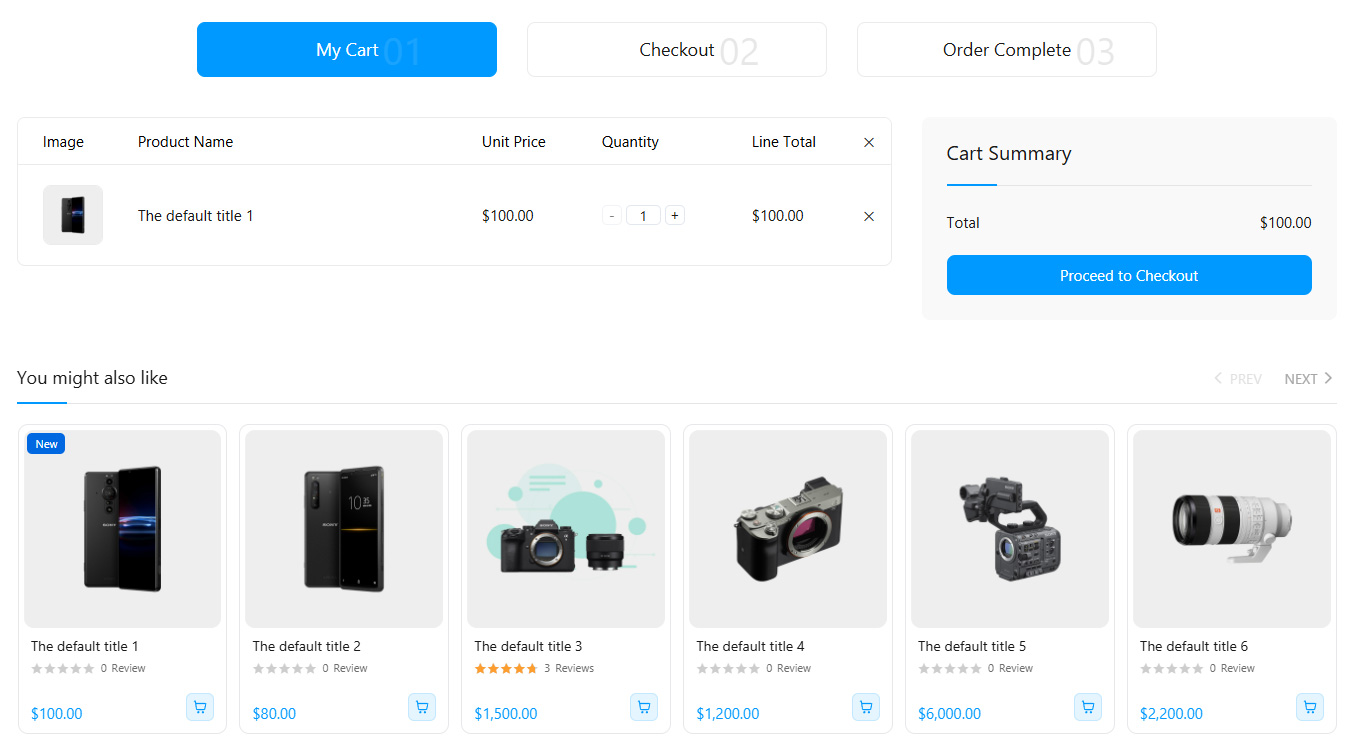Screen dimensions: 1357x752
Task: Click the cart quantity input field
Action: pos(643,216)
